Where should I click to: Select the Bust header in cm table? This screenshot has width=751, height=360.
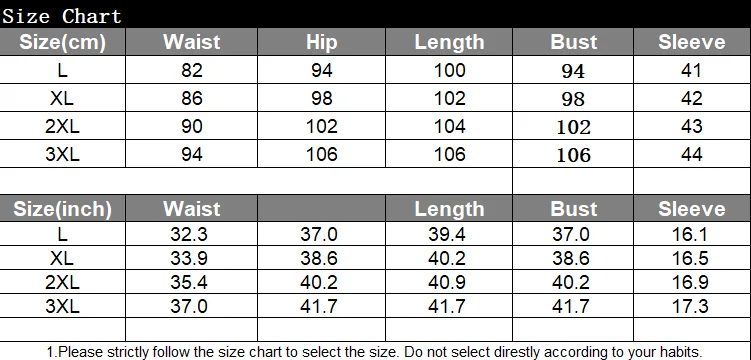point(573,42)
